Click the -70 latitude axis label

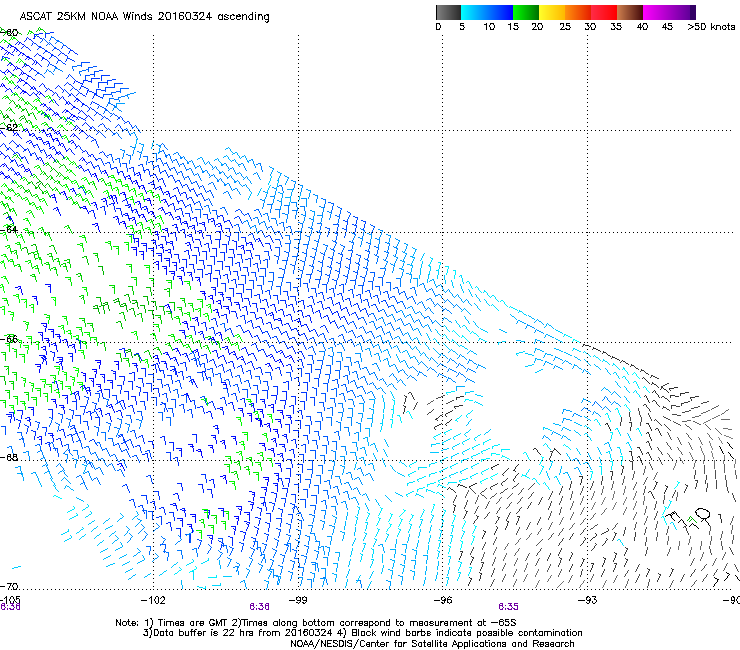pyautogui.click(x=9, y=586)
